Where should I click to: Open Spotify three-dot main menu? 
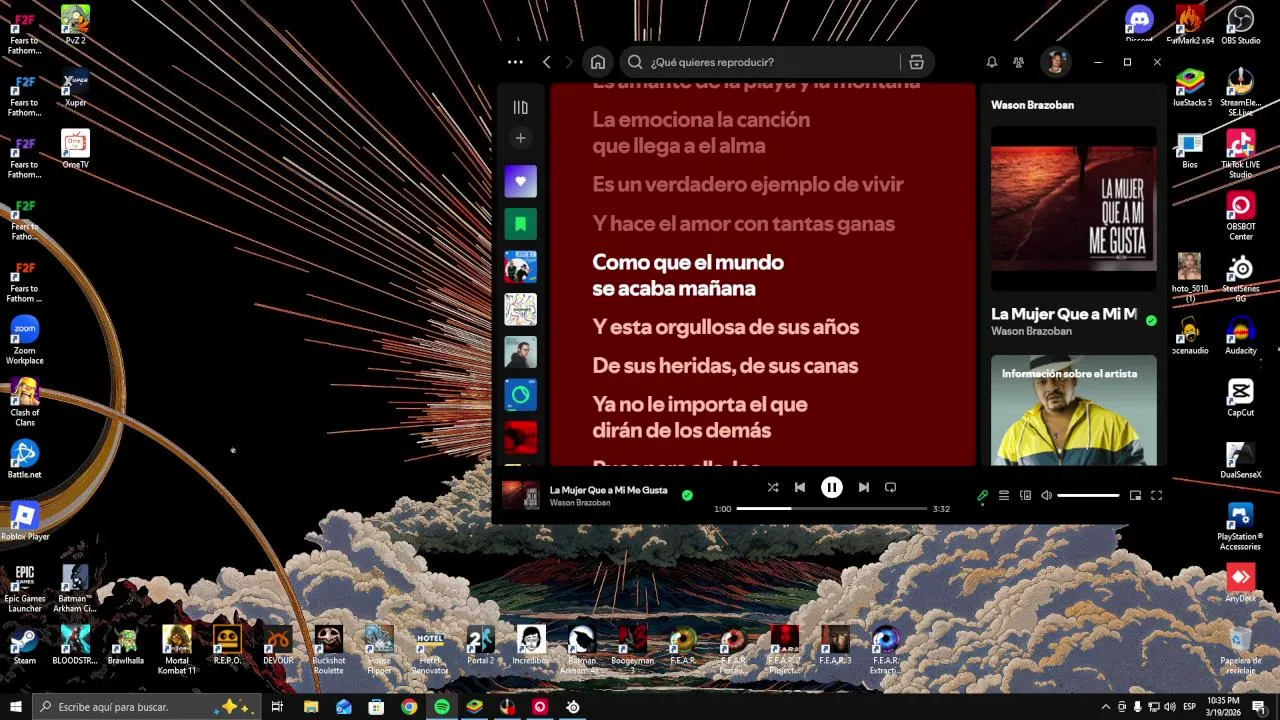pos(515,62)
